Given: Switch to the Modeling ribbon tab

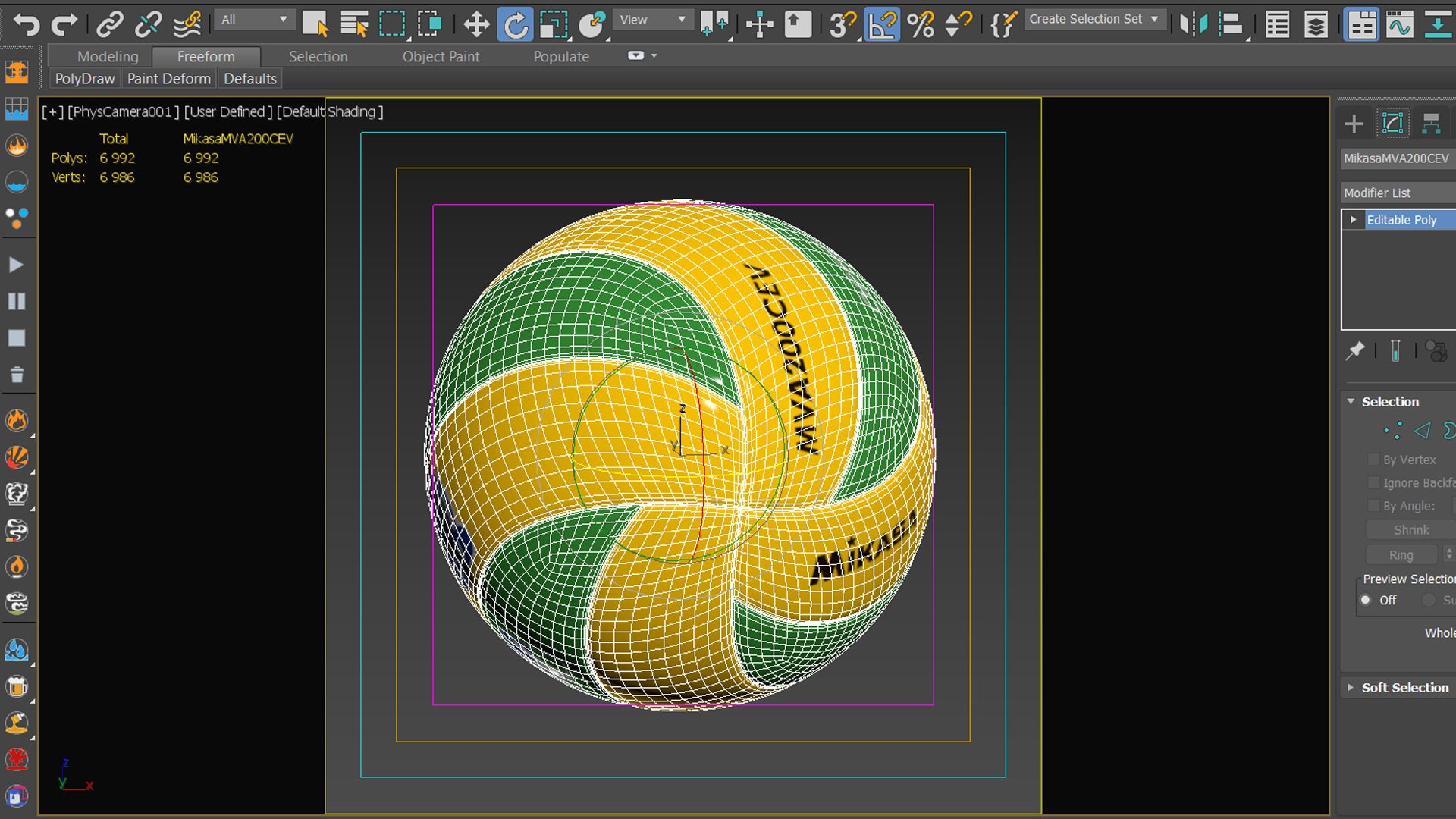Looking at the screenshot, I should pyautogui.click(x=108, y=56).
